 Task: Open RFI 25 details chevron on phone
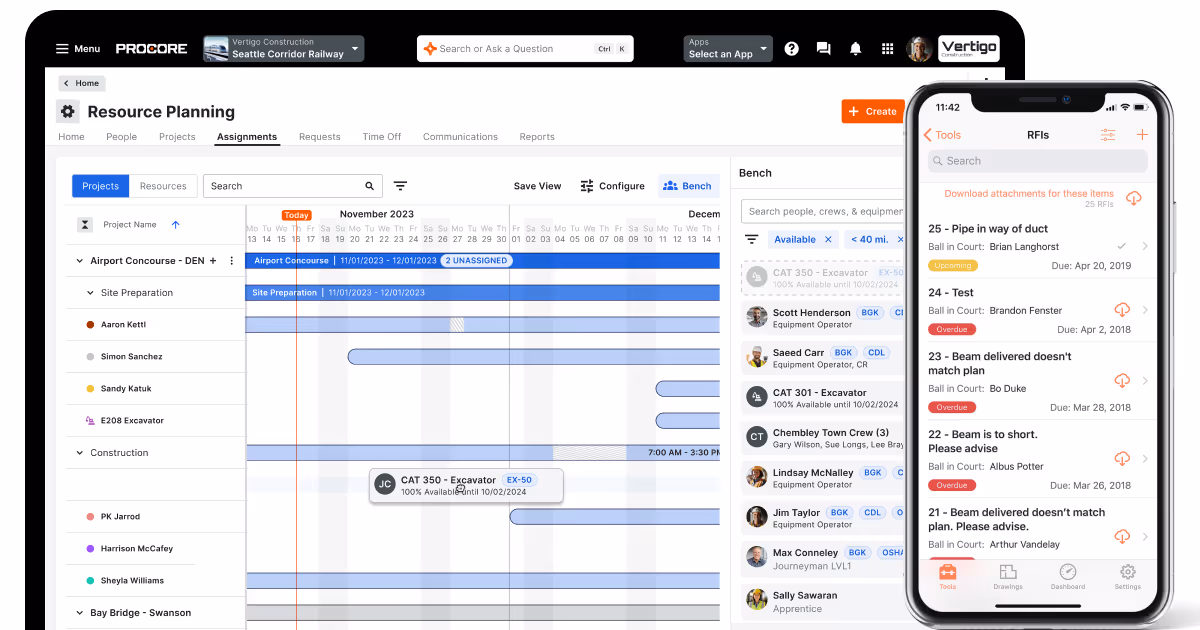pyautogui.click(x=1144, y=246)
